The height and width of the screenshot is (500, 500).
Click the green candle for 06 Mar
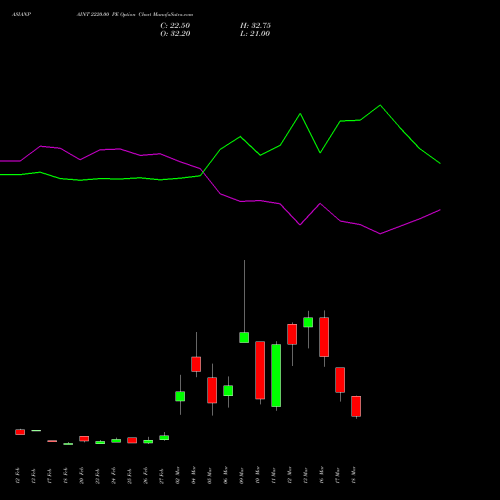point(228,391)
